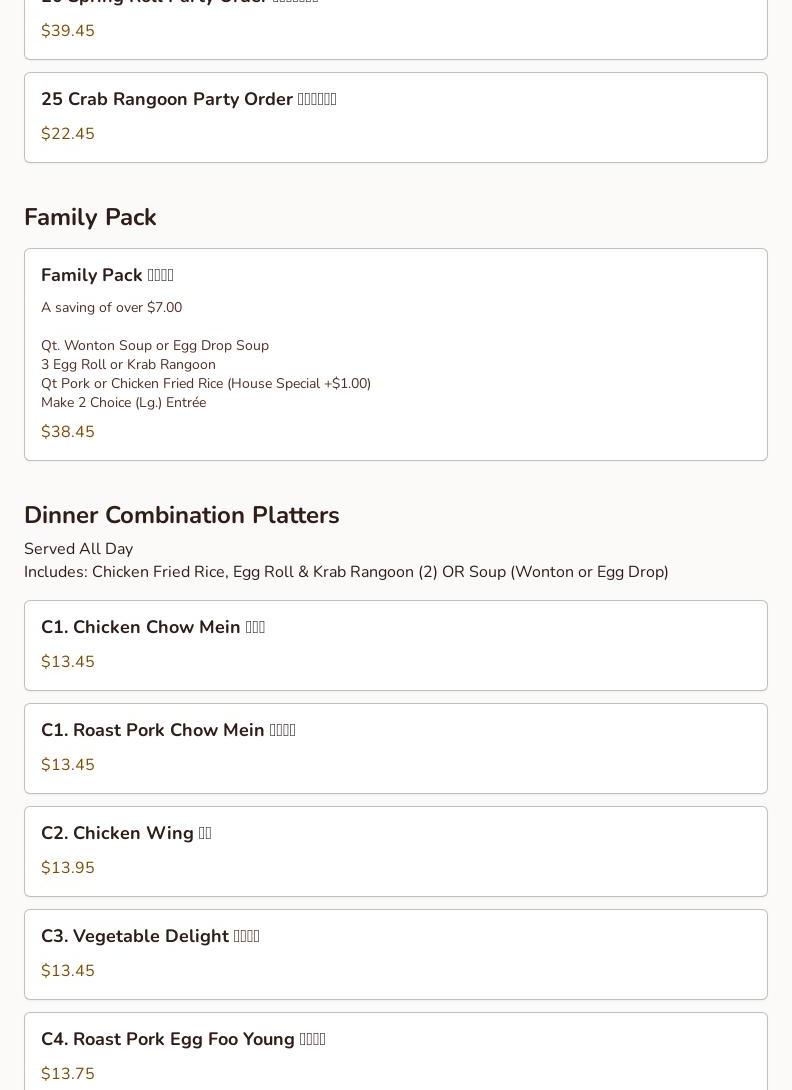Click the Family Pack $38.45 price
792x1090 pixels.
68,432
